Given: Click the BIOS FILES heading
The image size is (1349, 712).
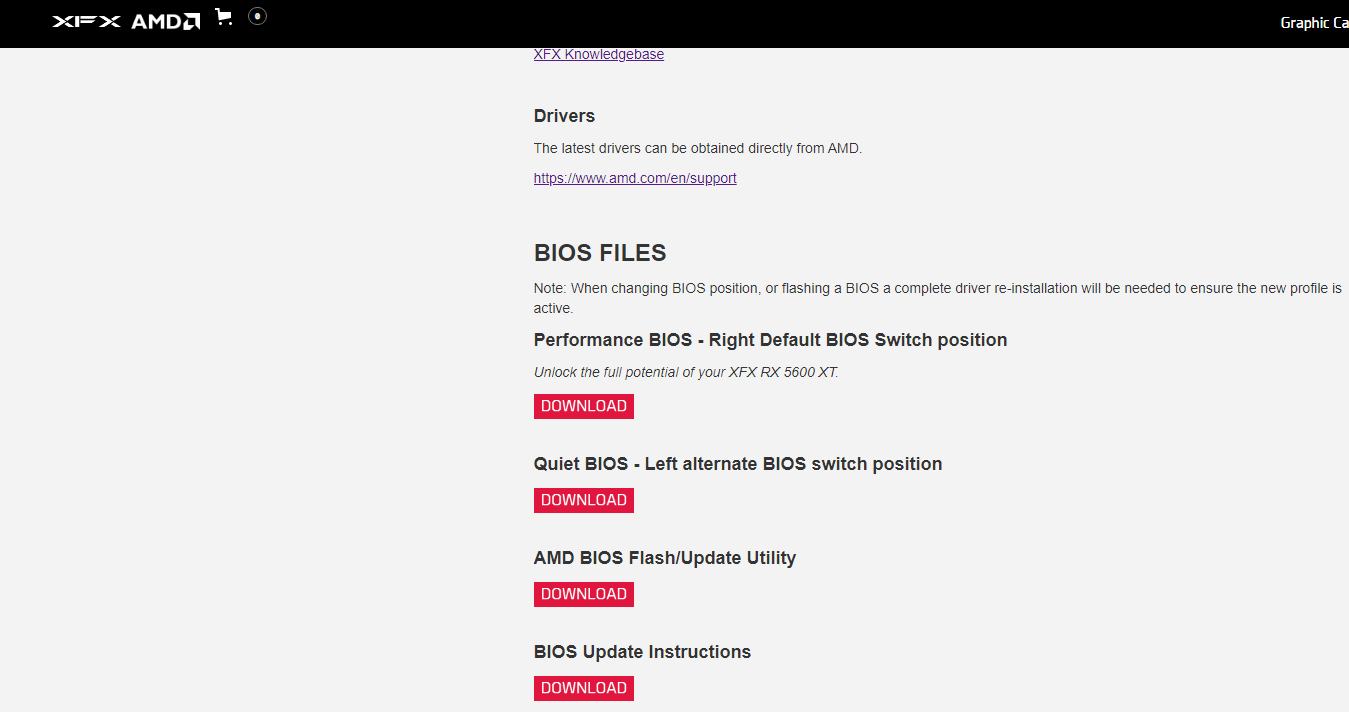Looking at the screenshot, I should point(600,253).
